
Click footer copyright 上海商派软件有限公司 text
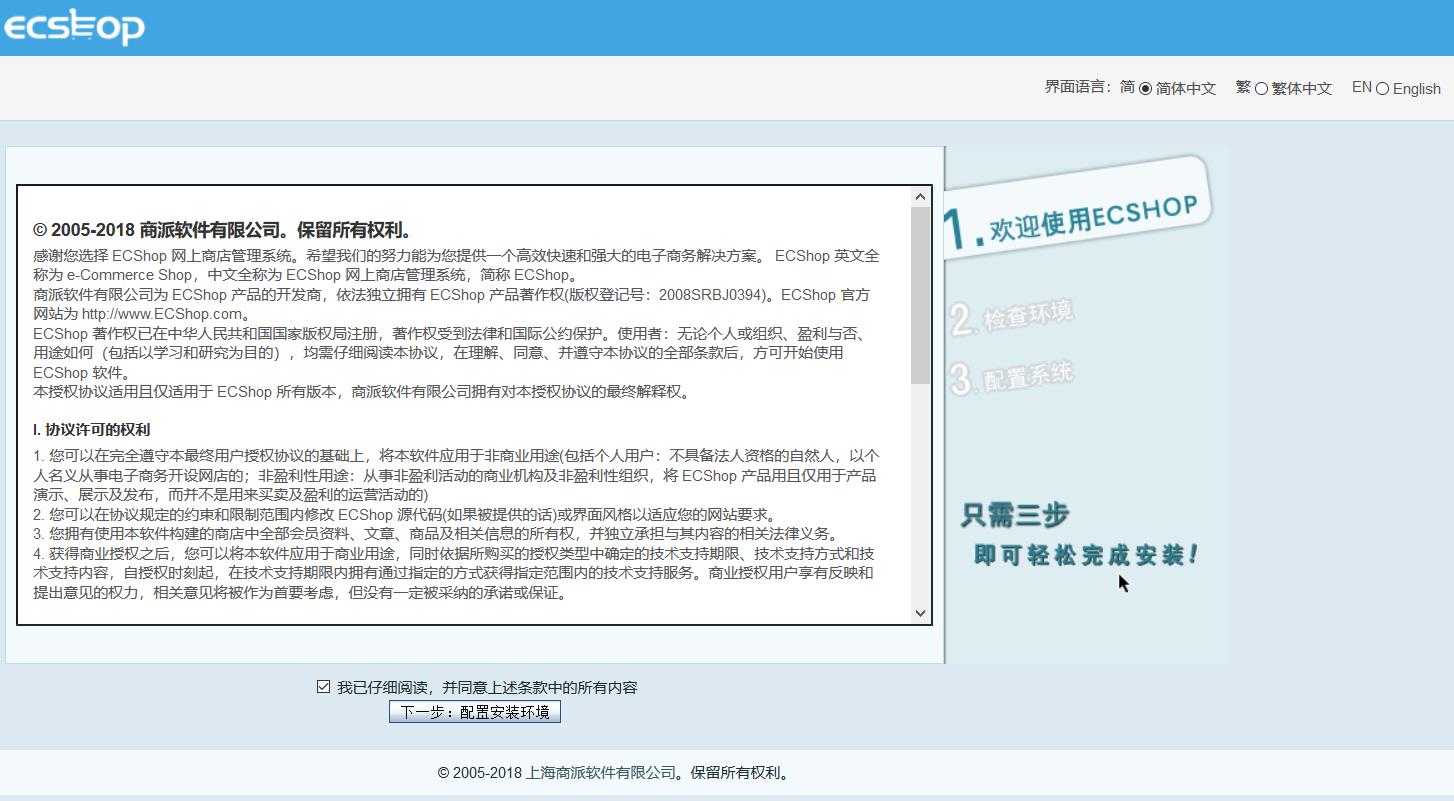601,773
